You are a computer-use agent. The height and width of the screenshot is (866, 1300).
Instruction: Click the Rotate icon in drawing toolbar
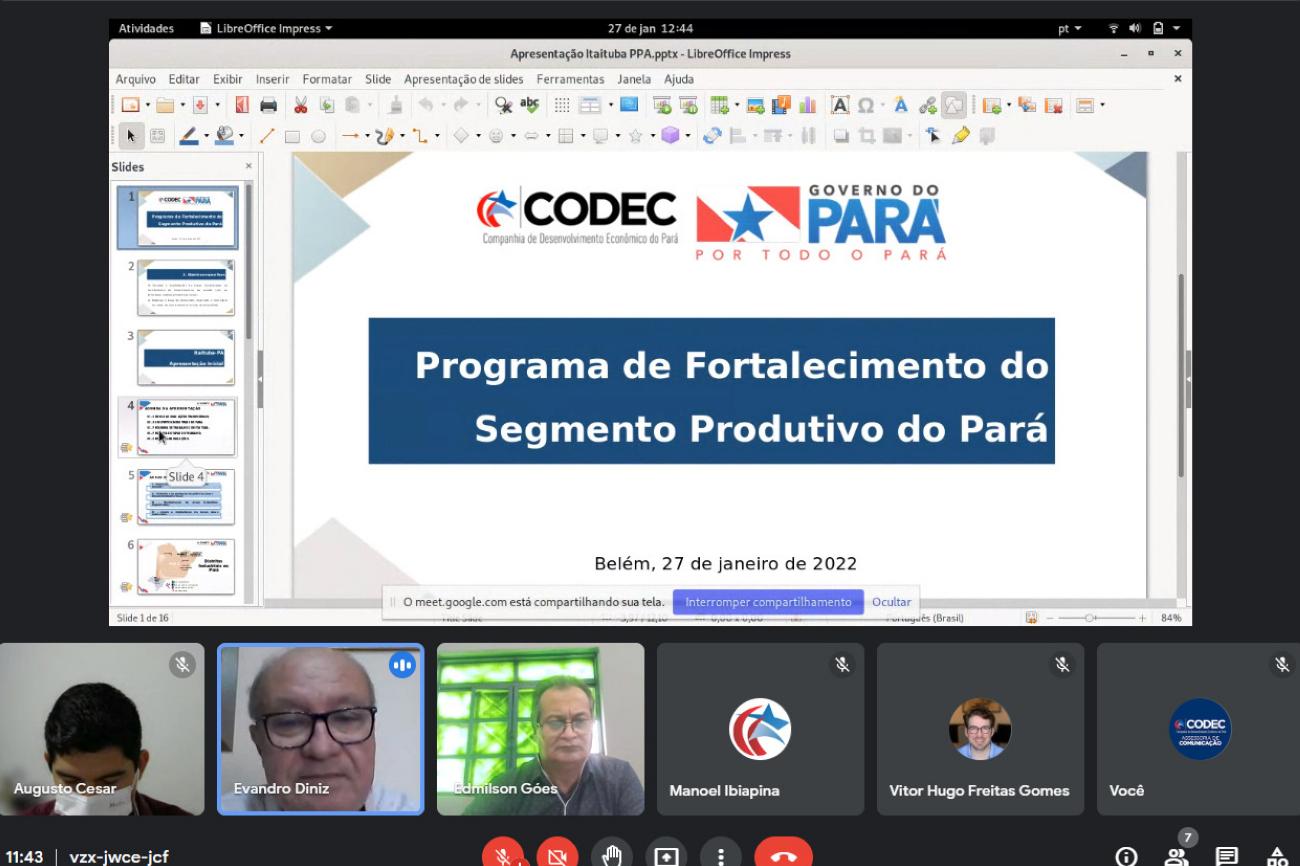tap(711, 135)
